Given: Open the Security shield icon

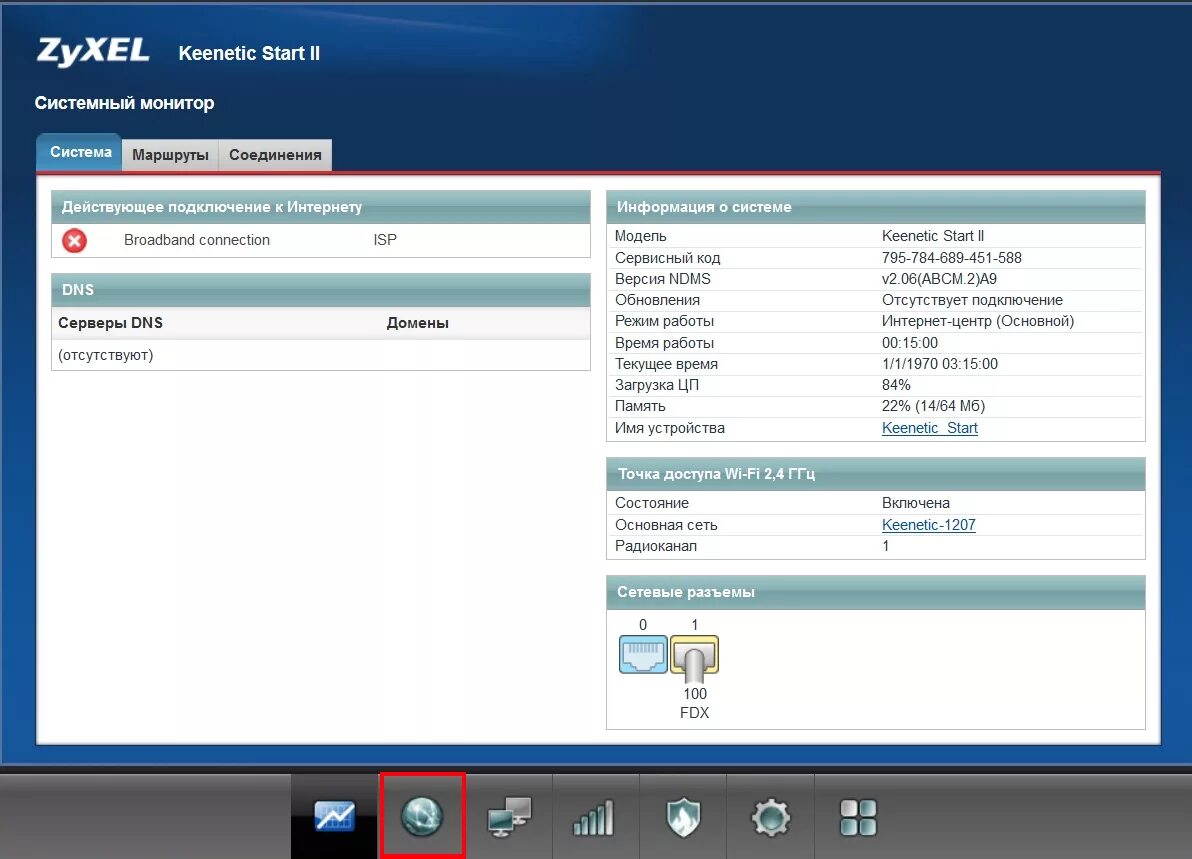Looking at the screenshot, I should click(x=683, y=817).
